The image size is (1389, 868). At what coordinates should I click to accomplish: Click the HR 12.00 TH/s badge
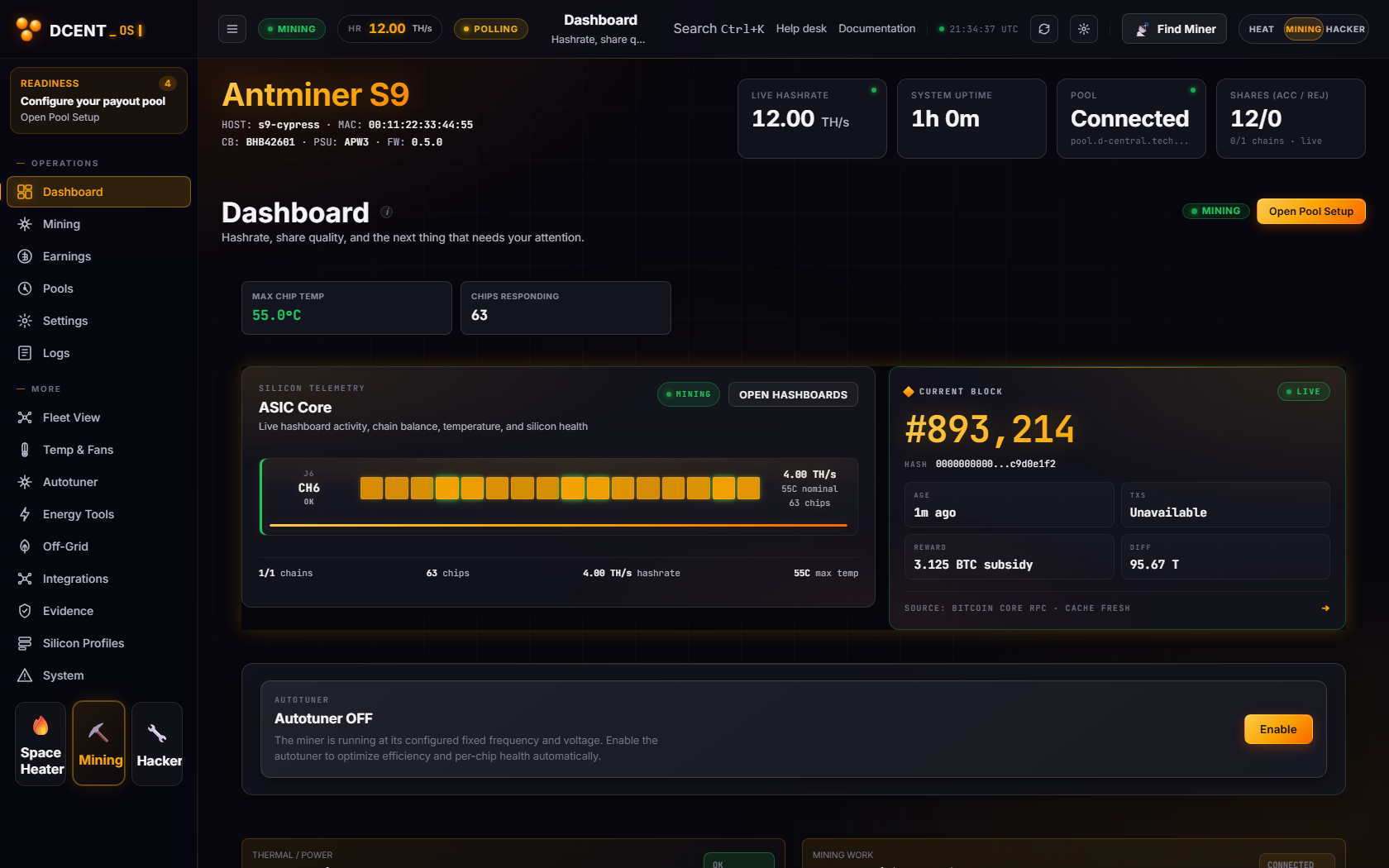click(389, 29)
